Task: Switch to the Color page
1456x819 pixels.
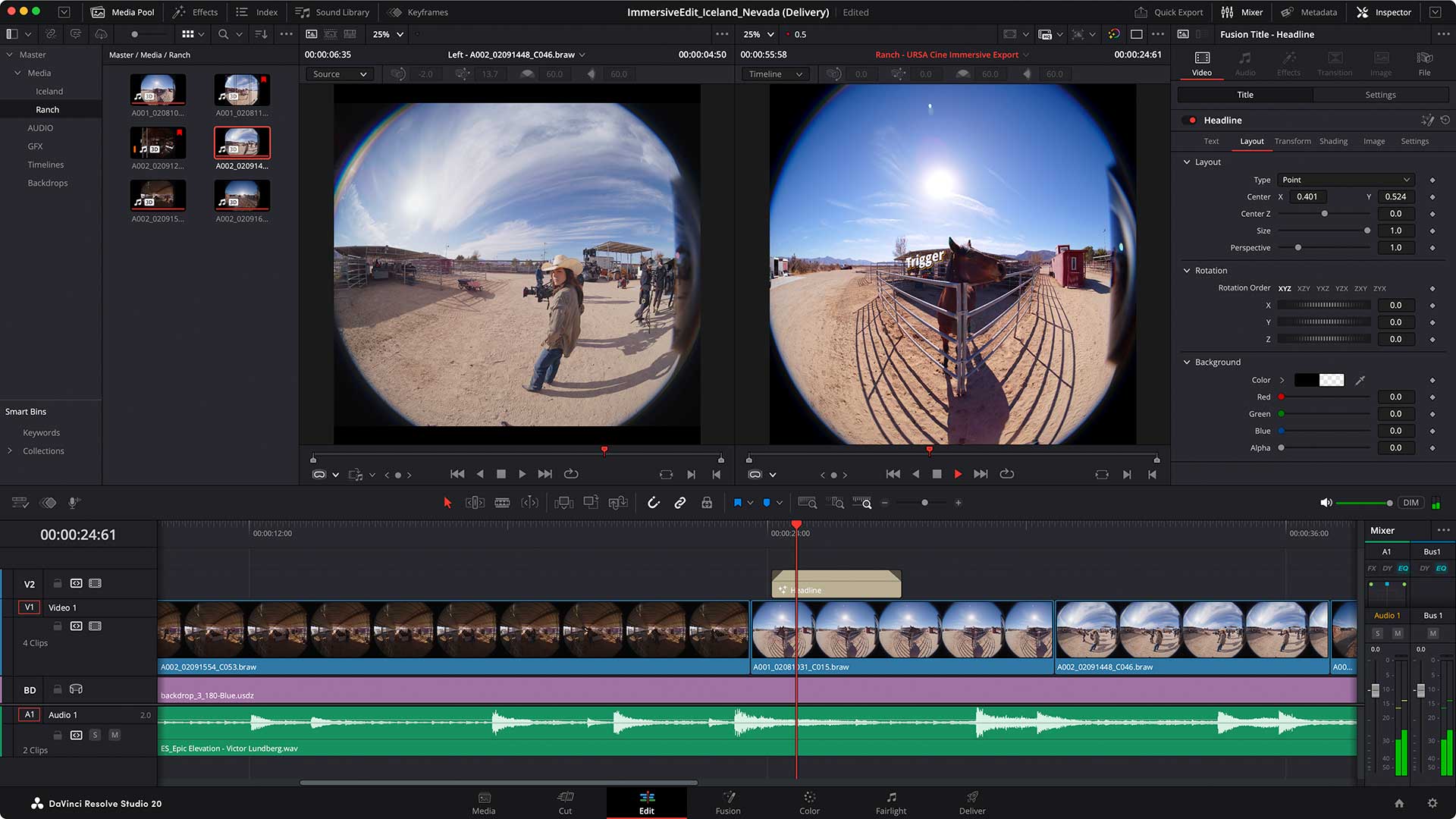Action: tap(808, 802)
